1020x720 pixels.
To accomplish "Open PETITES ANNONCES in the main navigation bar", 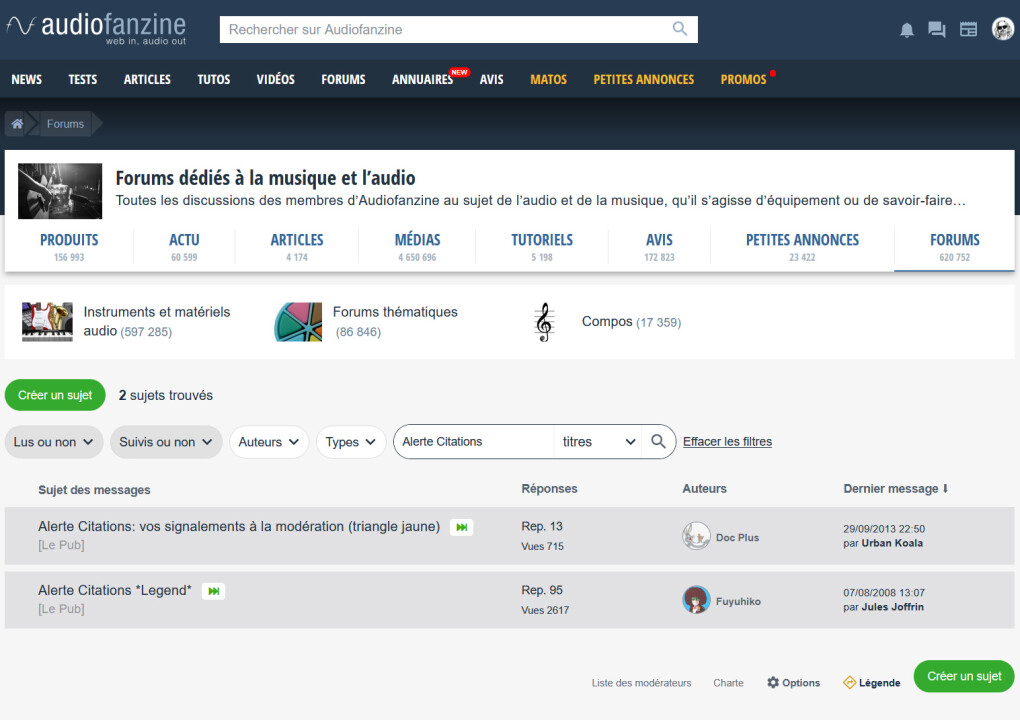I will pyautogui.click(x=643, y=79).
